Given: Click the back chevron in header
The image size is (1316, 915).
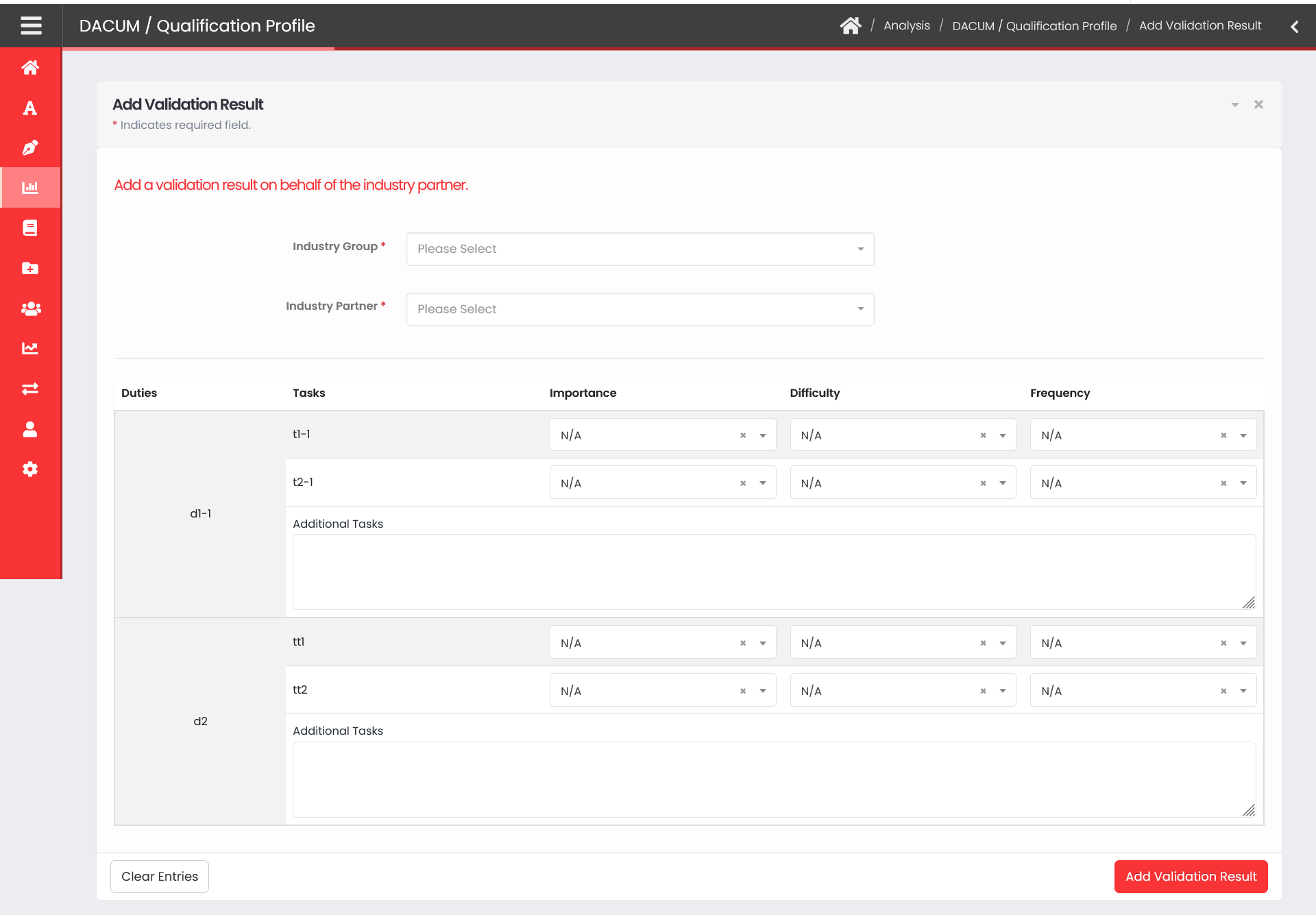Looking at the screenshot, I should [1295, 26].
